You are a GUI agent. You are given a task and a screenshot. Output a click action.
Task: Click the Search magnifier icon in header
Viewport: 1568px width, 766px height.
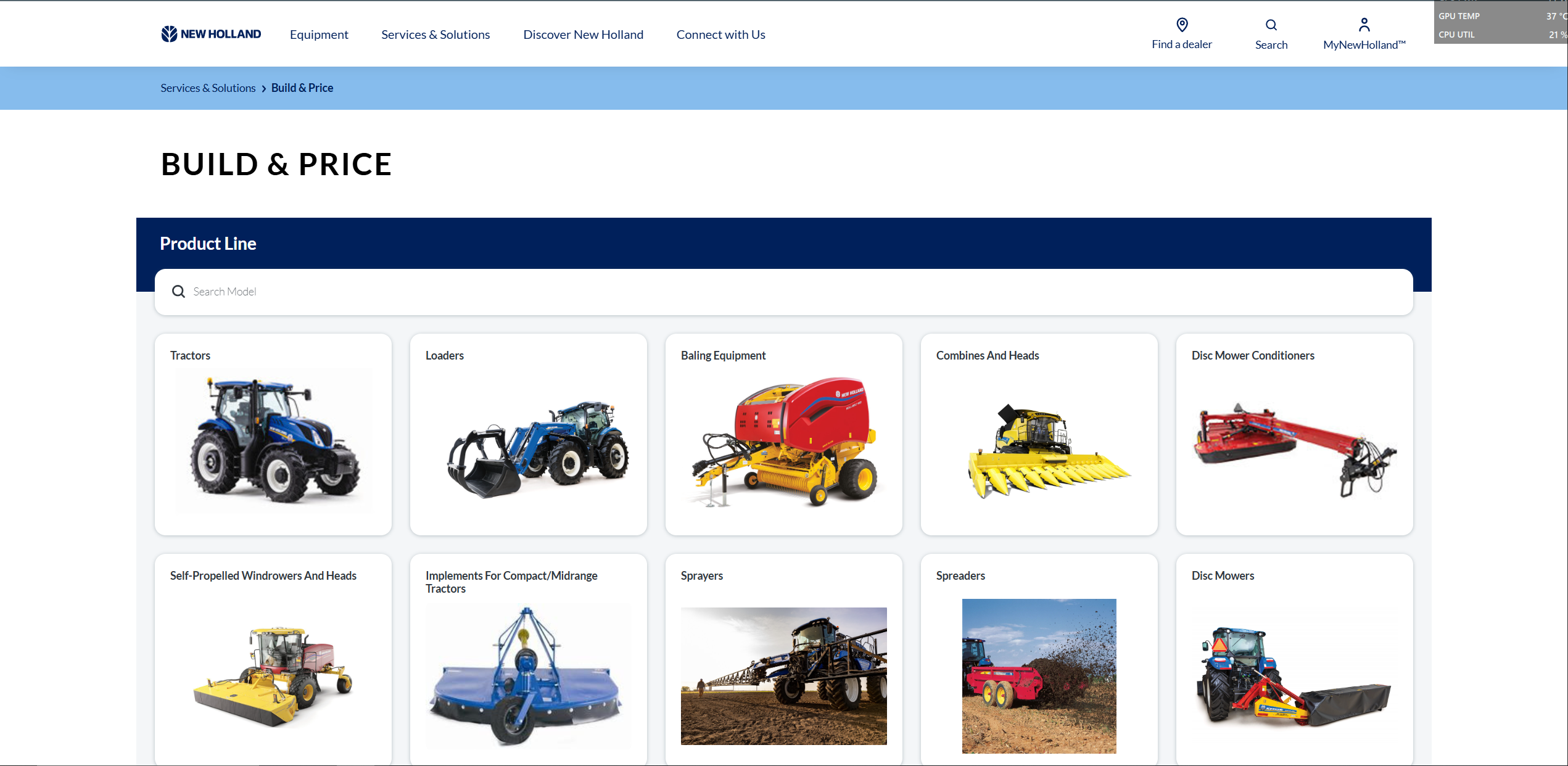pyautogui.click(x=1271, y=25)
